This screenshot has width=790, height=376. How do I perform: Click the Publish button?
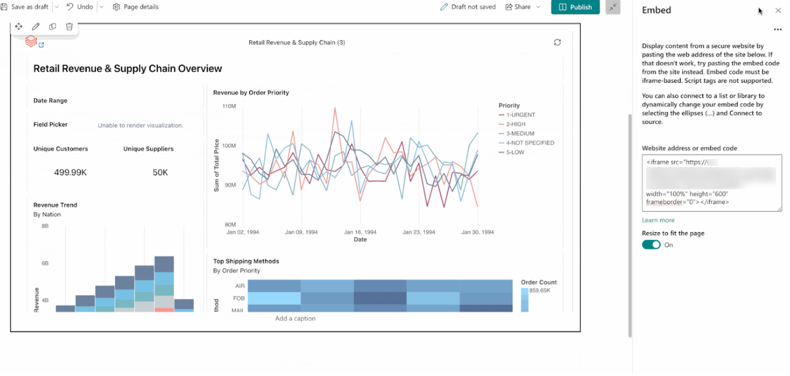click(x=575, y=7)
